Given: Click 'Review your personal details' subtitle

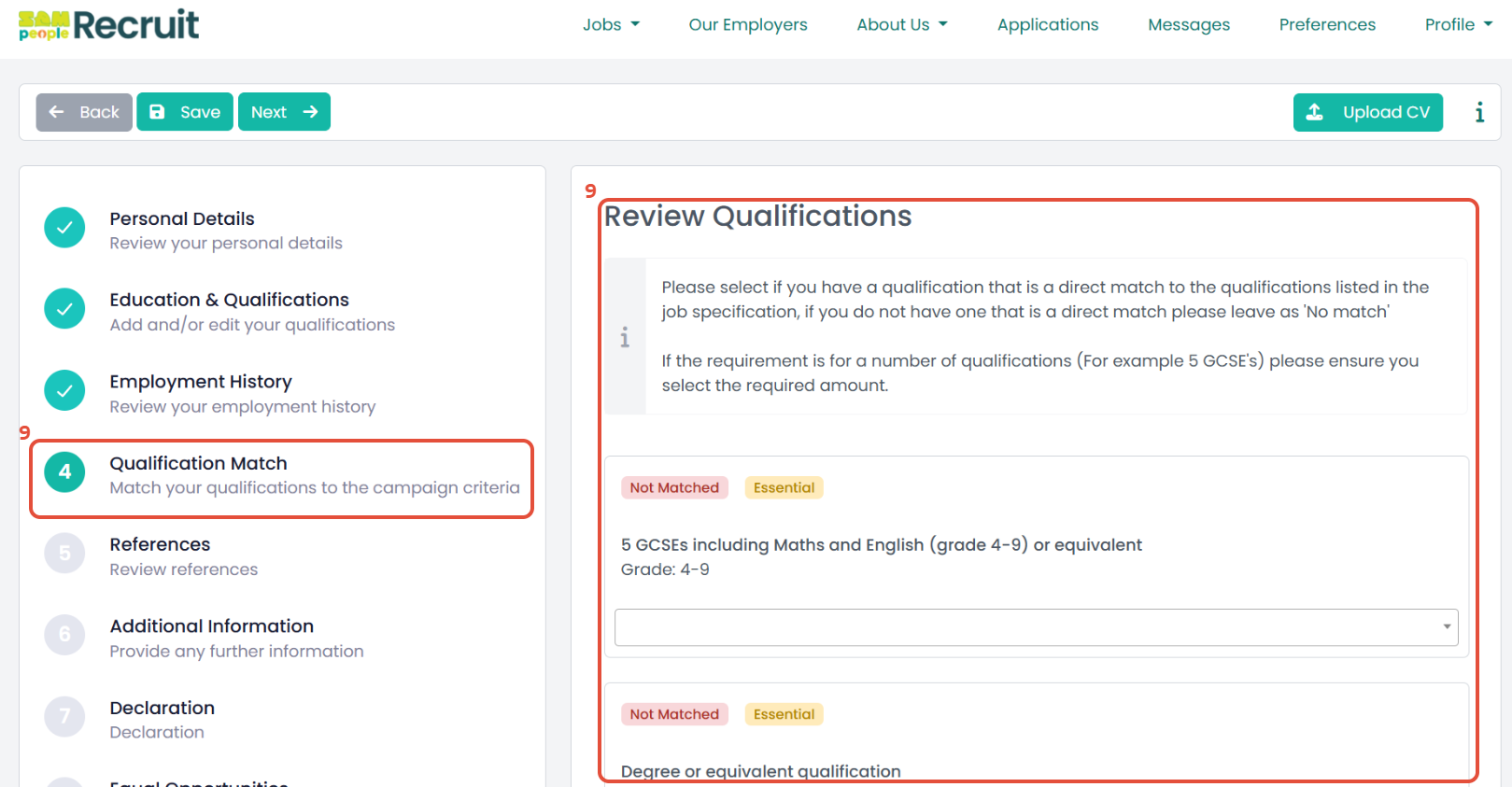Looking at the screenshot, I should click(226, 243).
